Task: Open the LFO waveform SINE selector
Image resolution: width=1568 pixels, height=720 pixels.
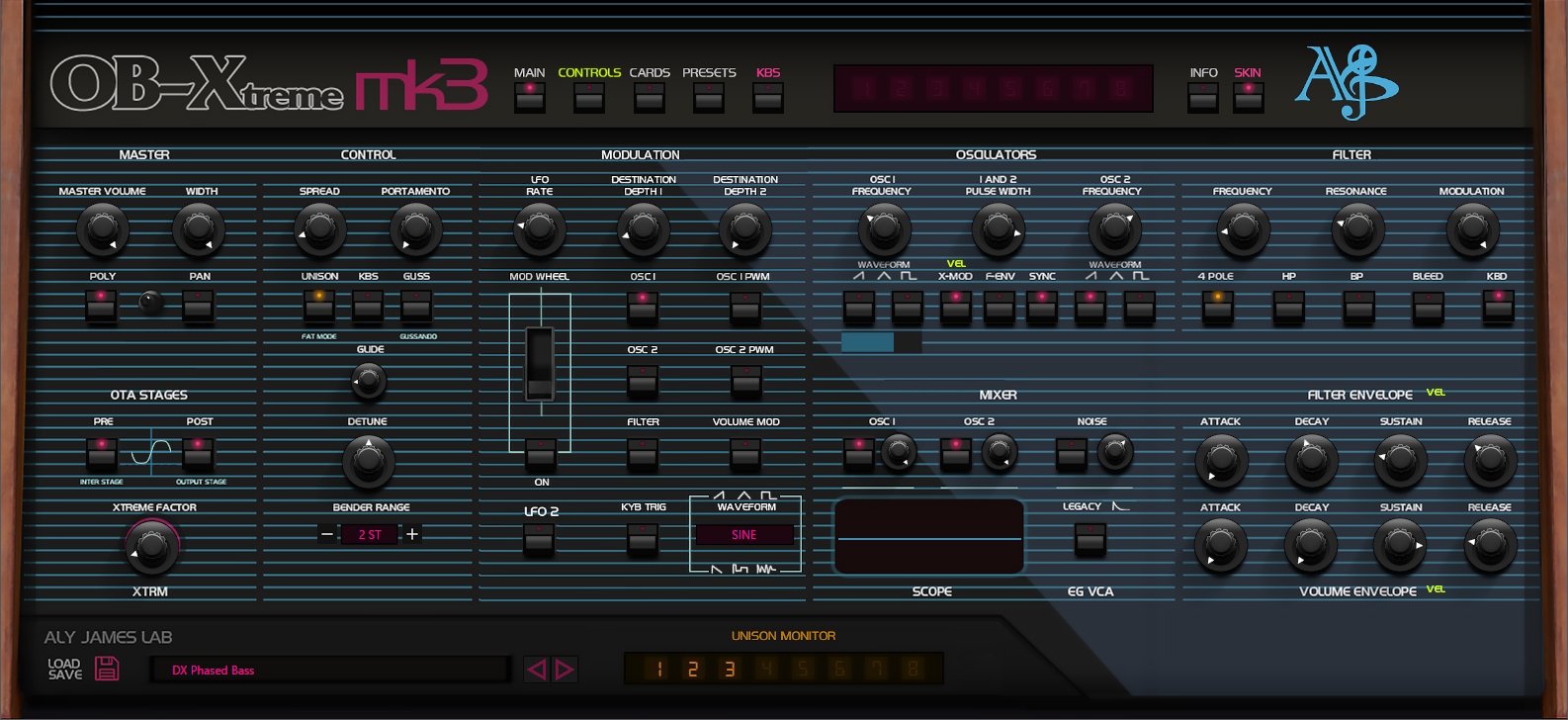Action: pyautogui.click(x=744, y=535)
